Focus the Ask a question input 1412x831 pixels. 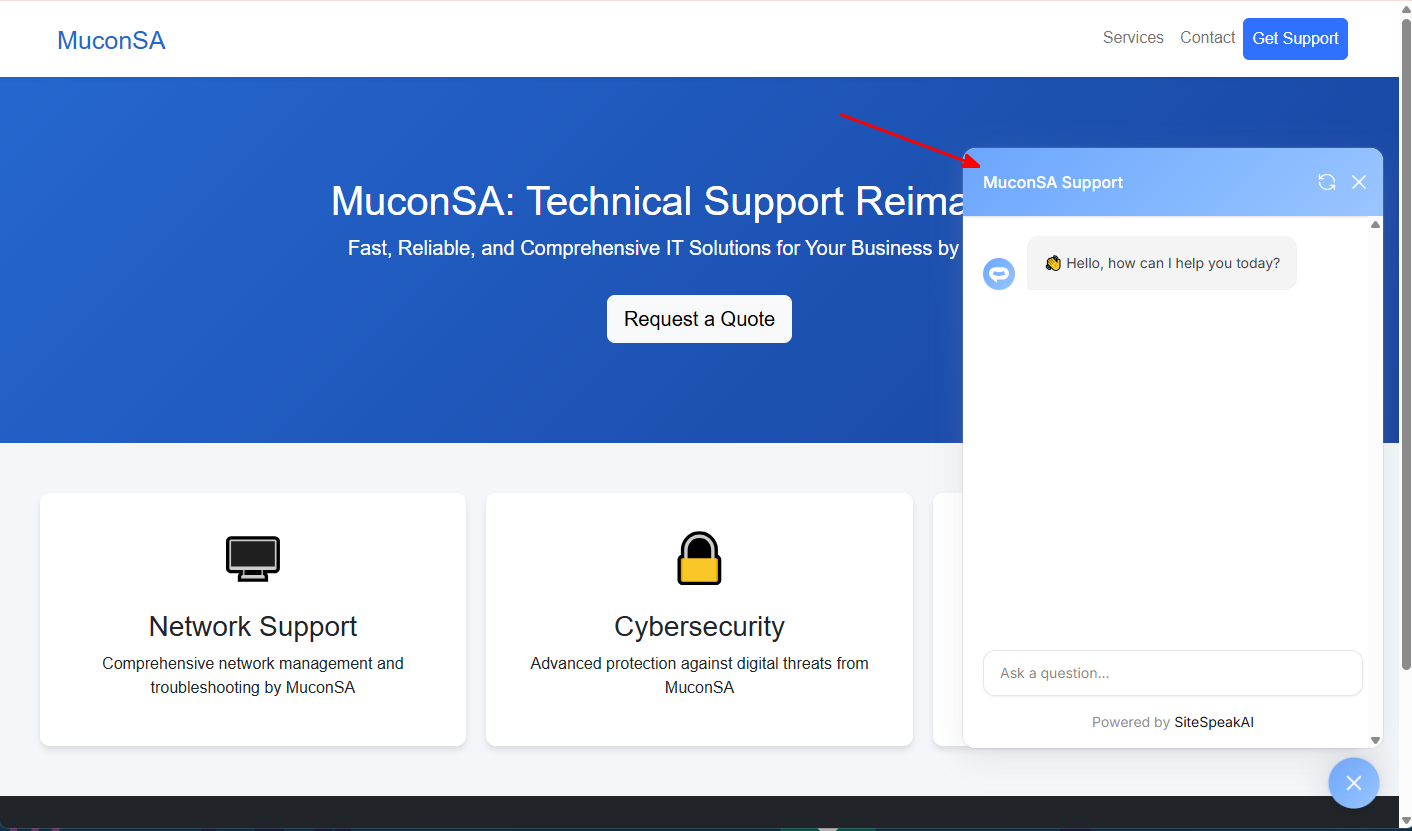tap(1172, 673)
